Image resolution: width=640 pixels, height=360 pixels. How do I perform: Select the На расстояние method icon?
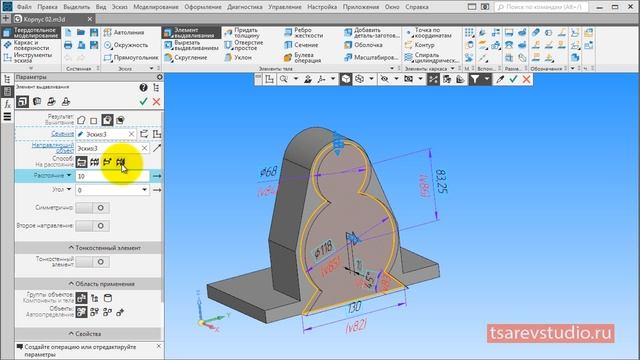click(x=81, y=162)
